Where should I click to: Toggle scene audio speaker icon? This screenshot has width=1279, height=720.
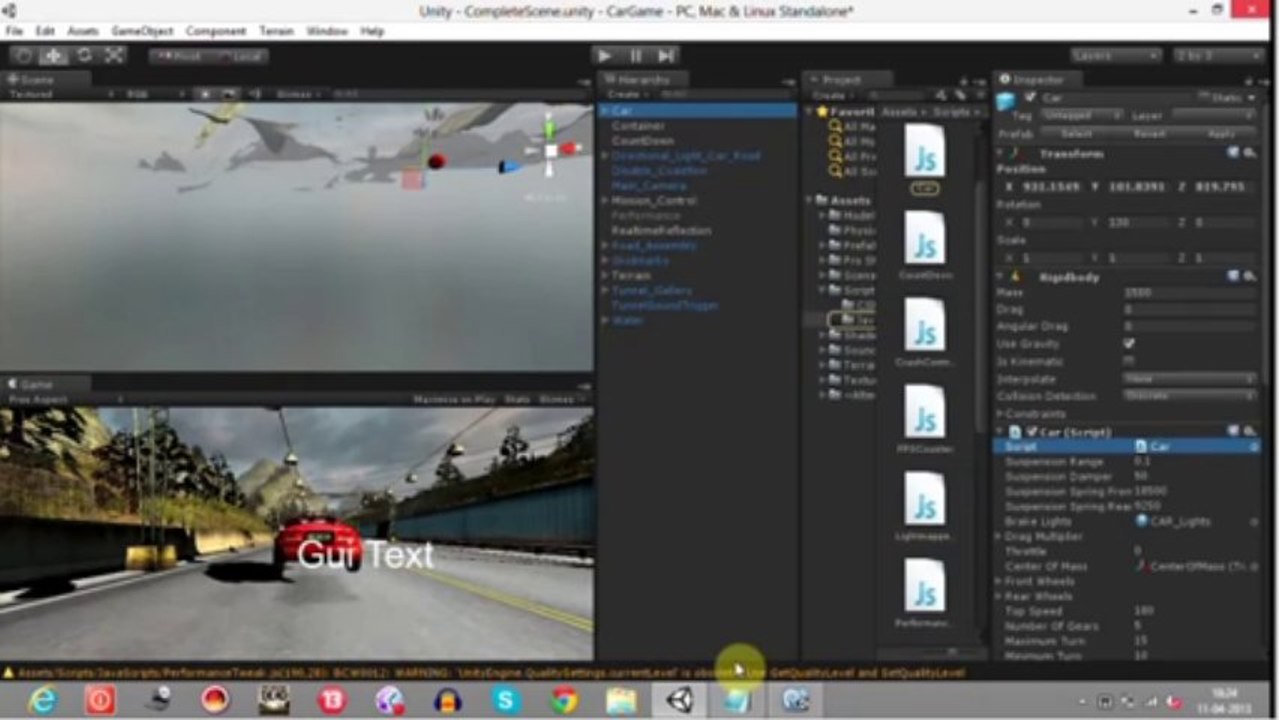point(255,94)
